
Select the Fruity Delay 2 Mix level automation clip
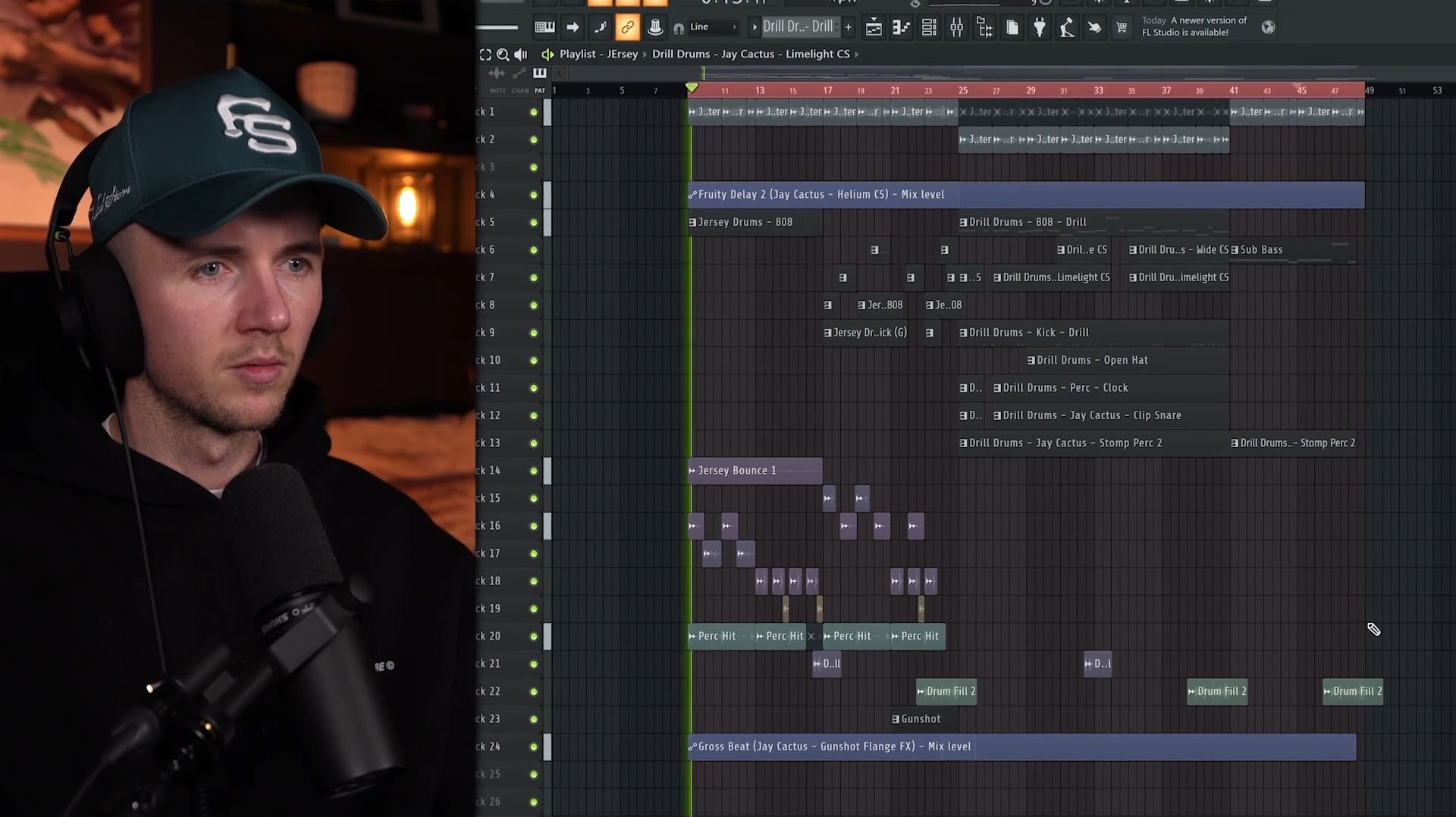(x=1025, y=195)
